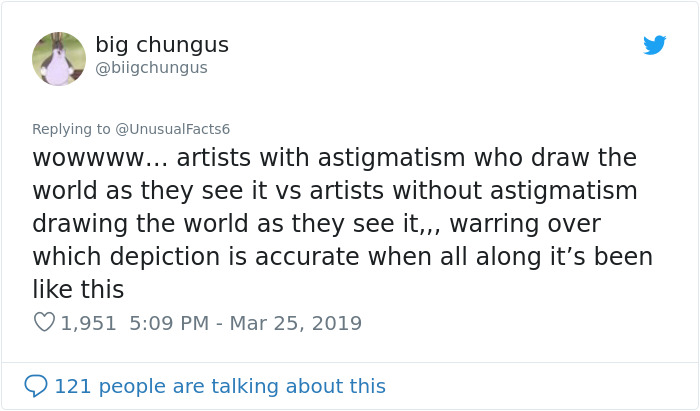Image resolution: width=700 pixels, height=411 pixels.
Task: Click the "like this" final tweet line
Action: (x=78, y=290)
